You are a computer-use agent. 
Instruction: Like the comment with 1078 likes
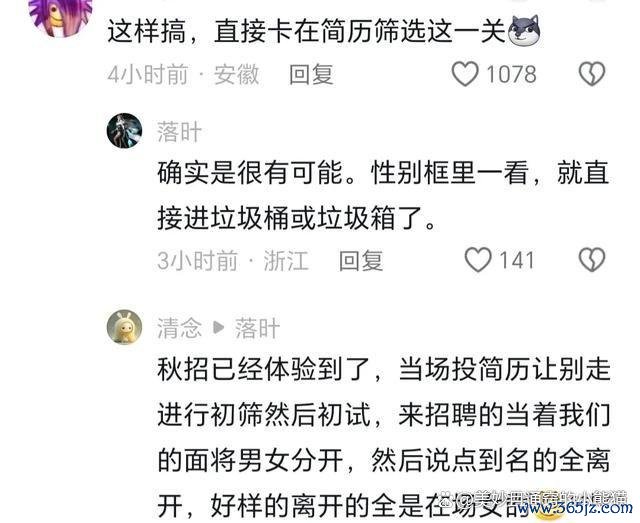[x=464, y=74]
